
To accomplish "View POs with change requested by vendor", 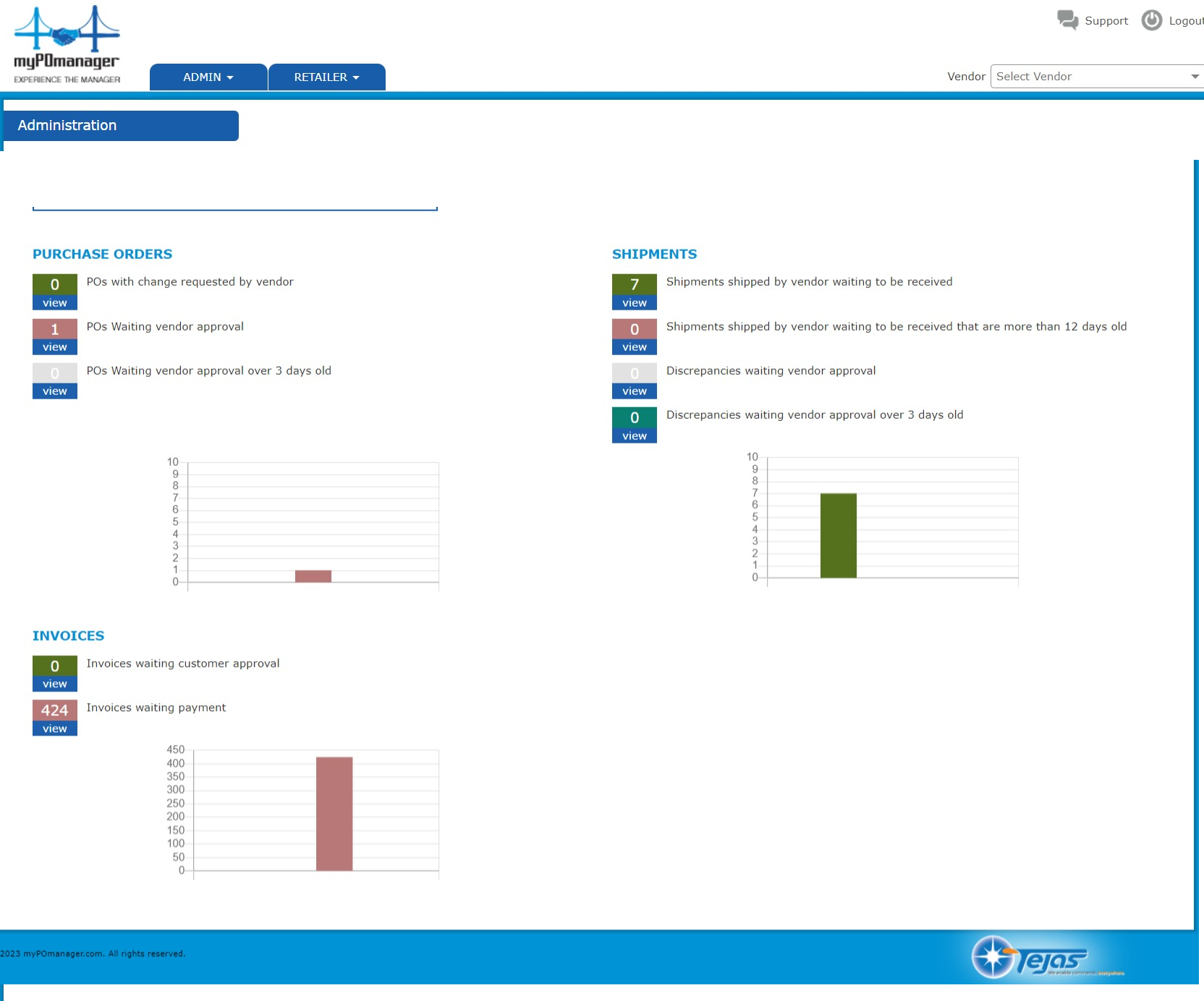I will click(x=54, y=302).
